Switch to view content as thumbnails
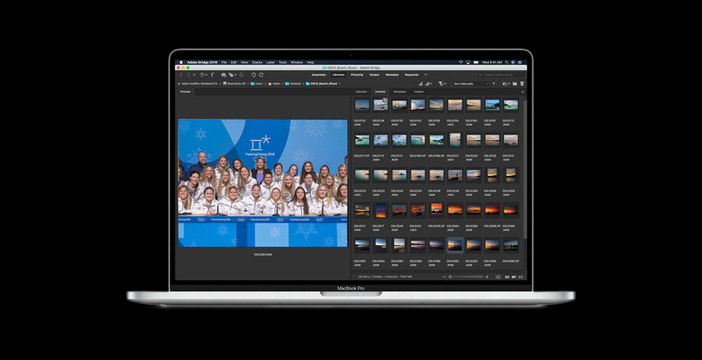The image size is (702, 360). [507, 277]
